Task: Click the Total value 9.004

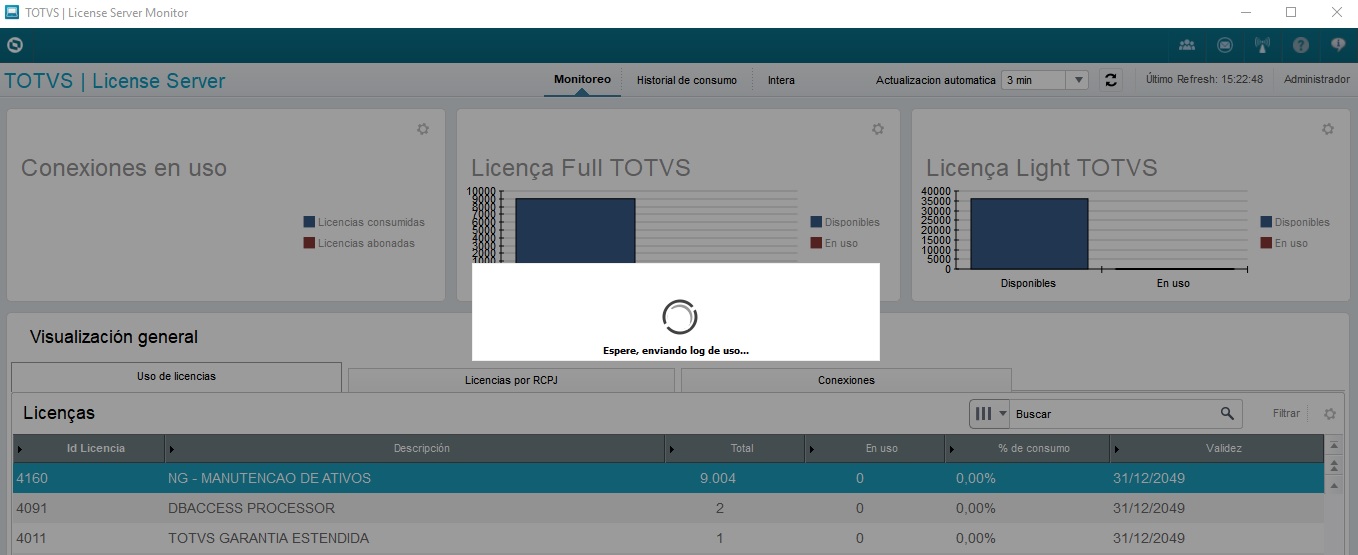Action: click(718, 478)
